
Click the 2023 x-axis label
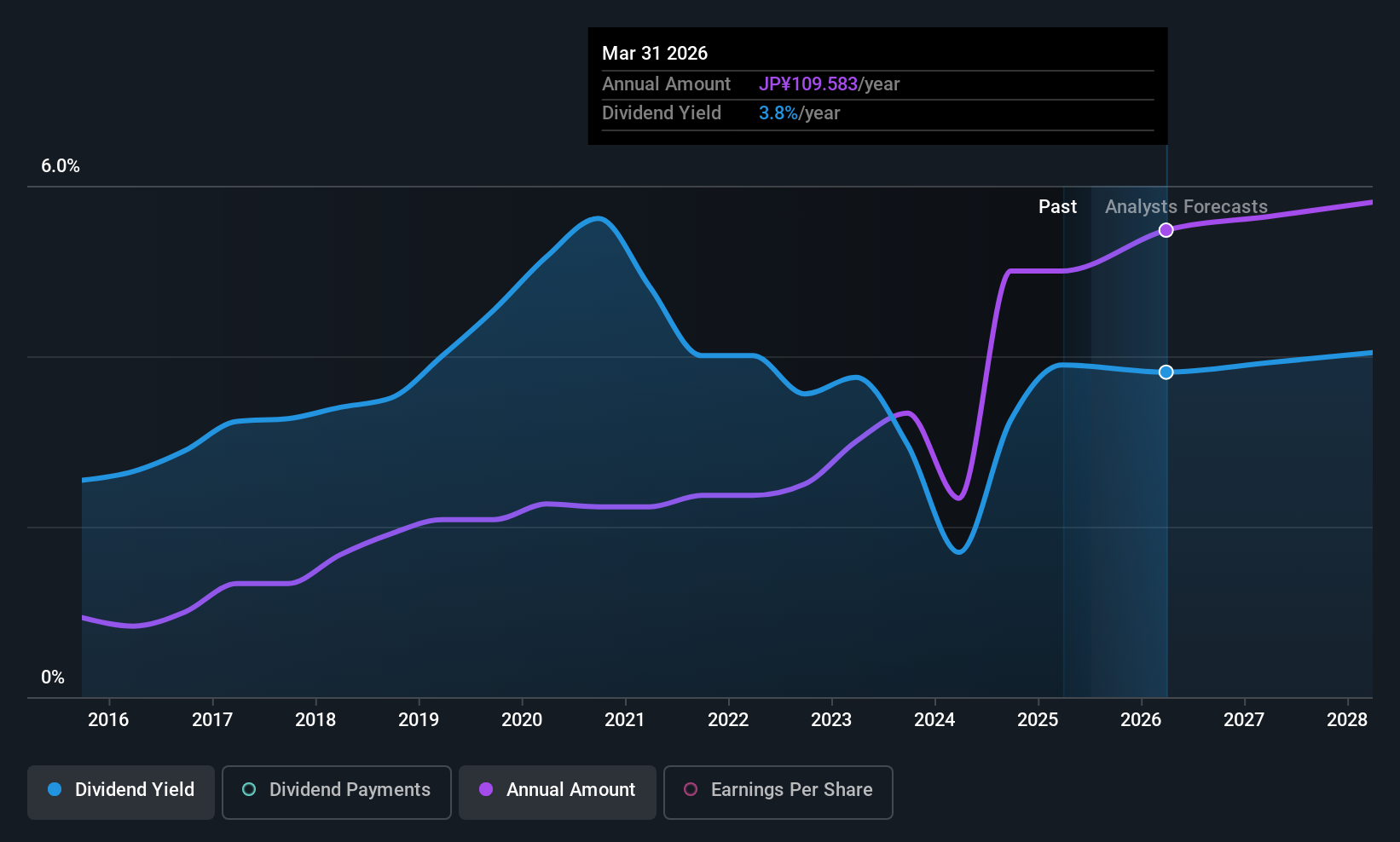(x=831, y=720)
